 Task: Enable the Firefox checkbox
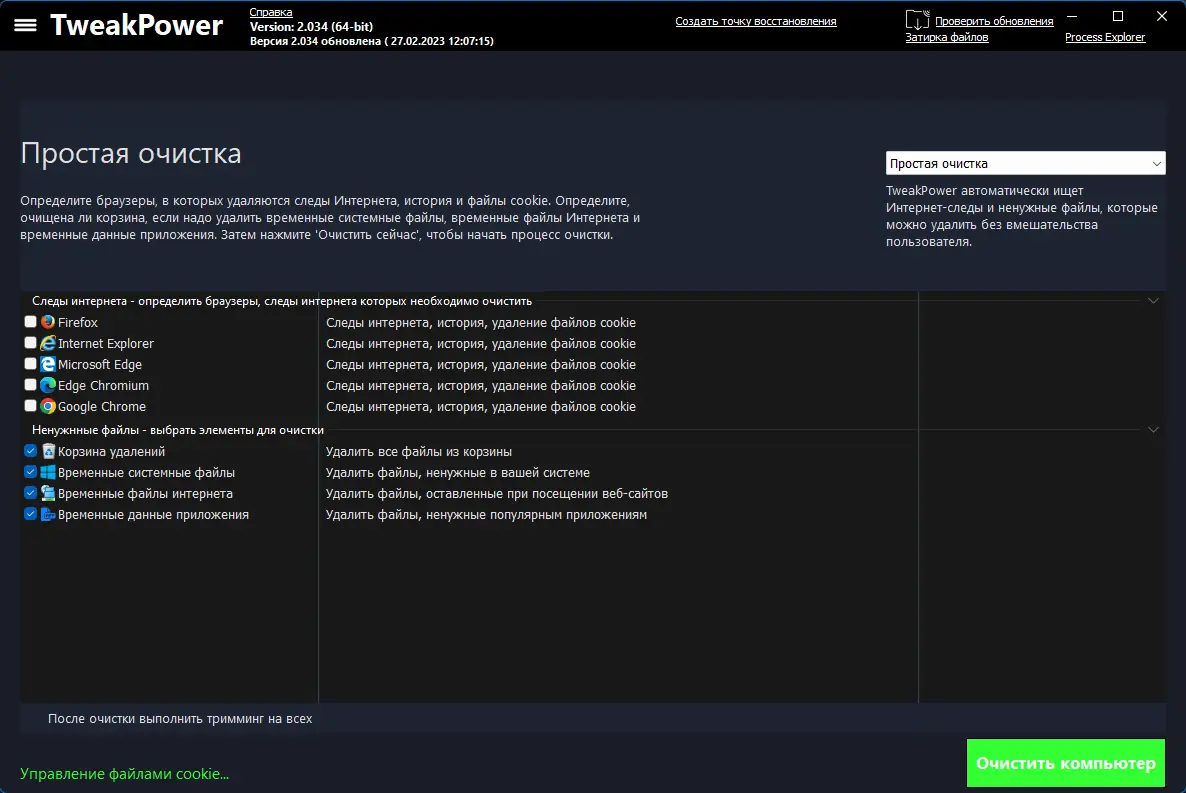pyautogui.click(x=30, y=322)
